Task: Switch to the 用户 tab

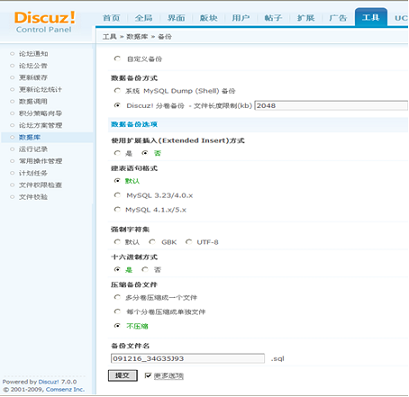Action: pyautogui.click(x=241, y=18)
